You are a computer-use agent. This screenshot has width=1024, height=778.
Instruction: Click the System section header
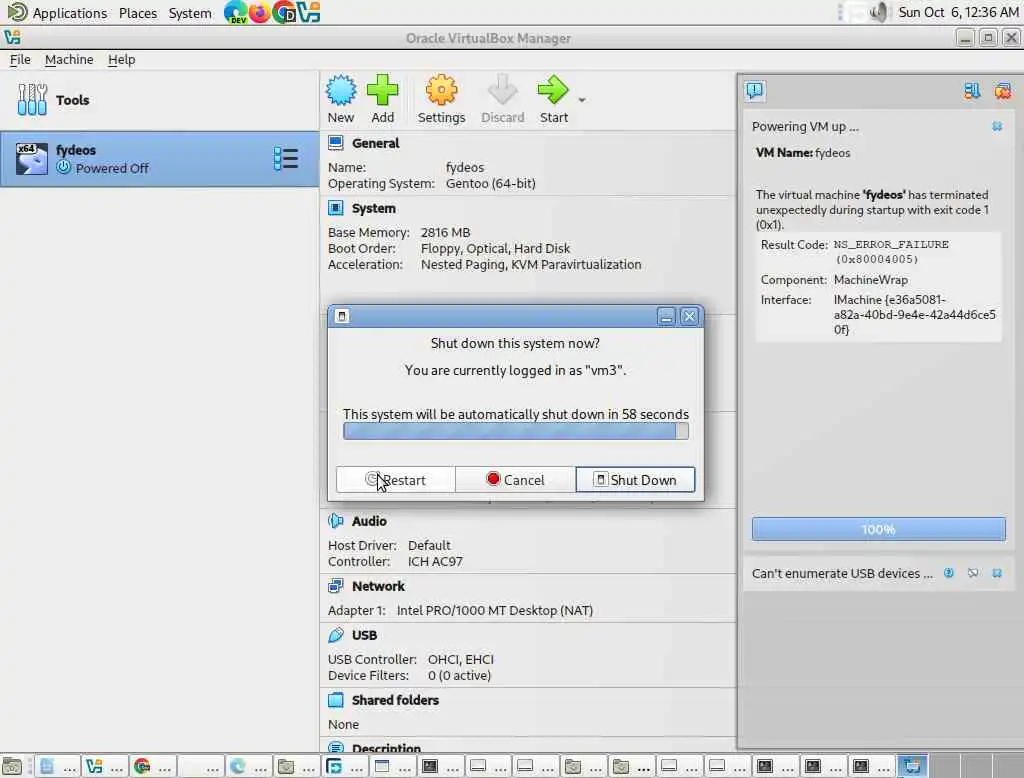click(x=374, y=208)
